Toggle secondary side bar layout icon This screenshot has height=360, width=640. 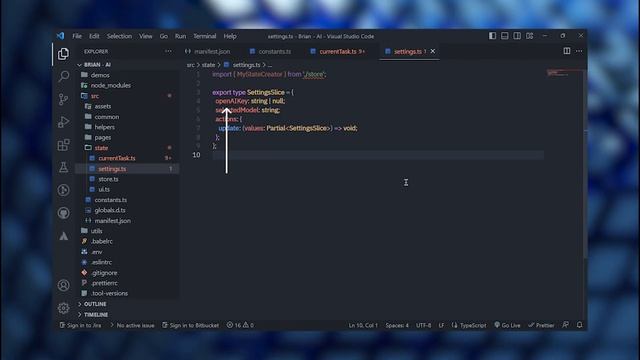click(517, 36)
